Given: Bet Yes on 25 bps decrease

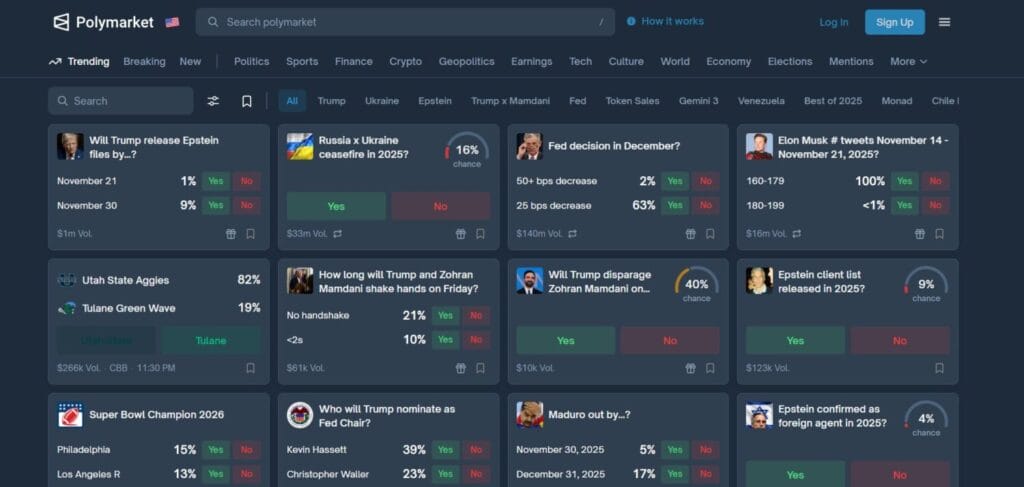Looking at the screenshot, I should click(x=675, y=205).
